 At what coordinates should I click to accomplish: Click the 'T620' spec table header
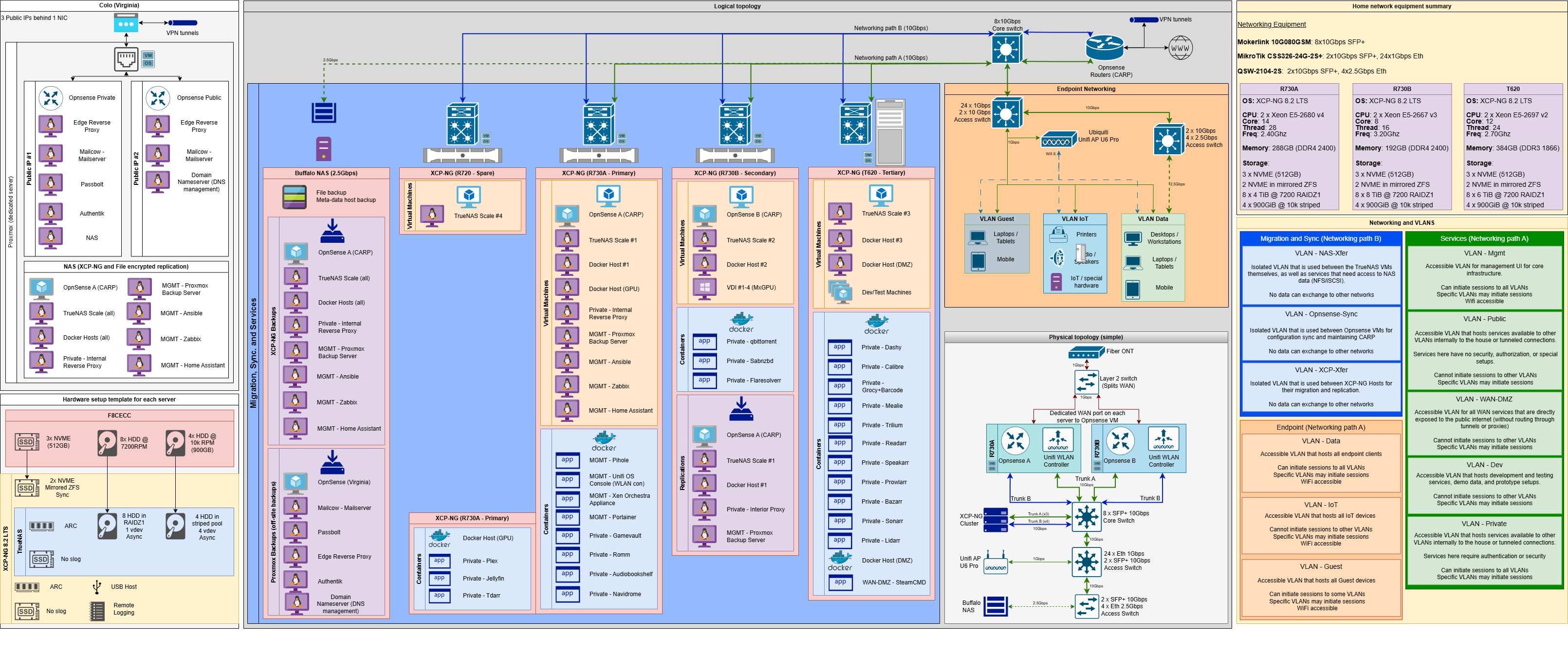[x=1513, y=89]
